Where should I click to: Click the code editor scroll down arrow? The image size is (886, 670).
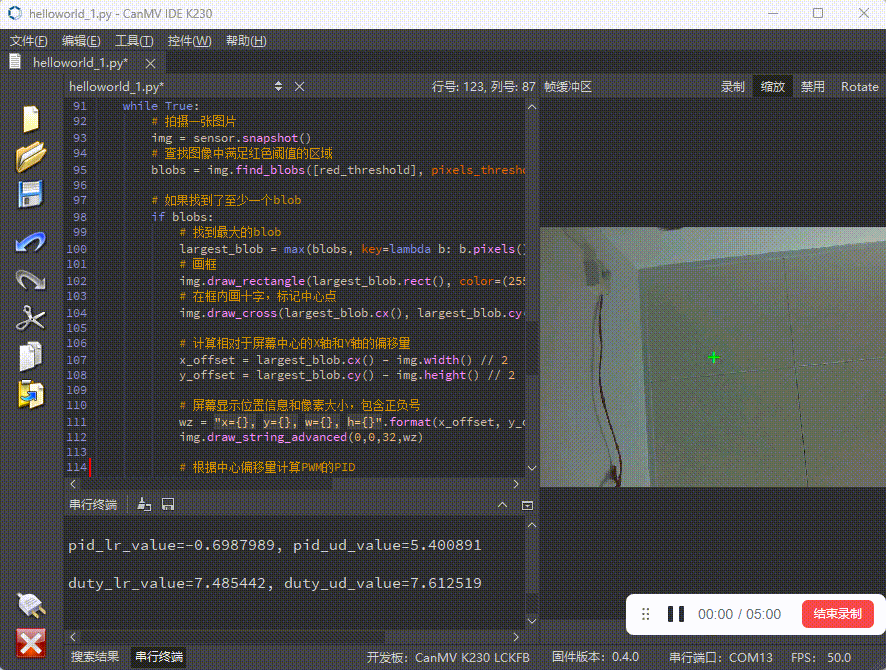532,468
